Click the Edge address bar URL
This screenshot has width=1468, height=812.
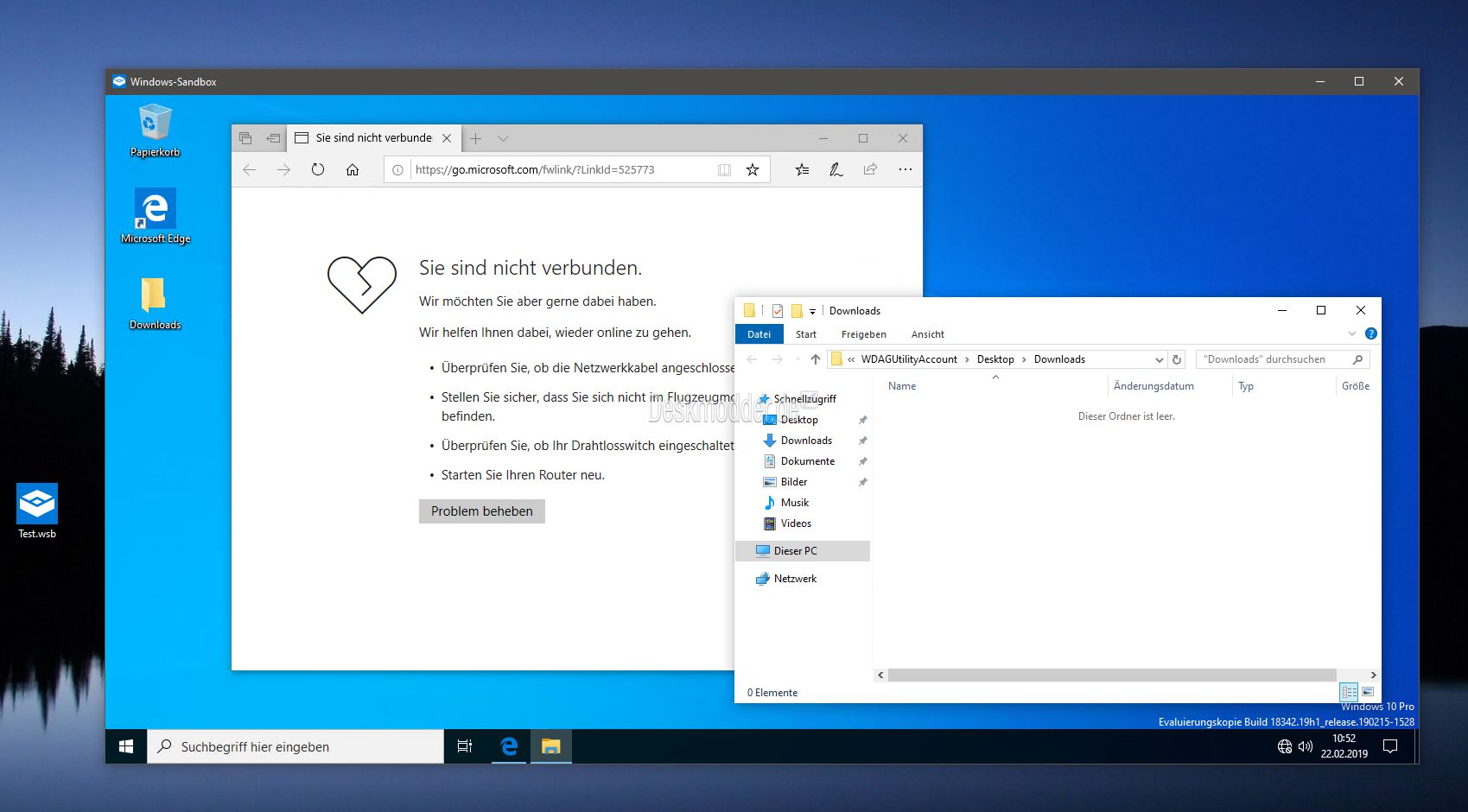(x=535, y=169)
